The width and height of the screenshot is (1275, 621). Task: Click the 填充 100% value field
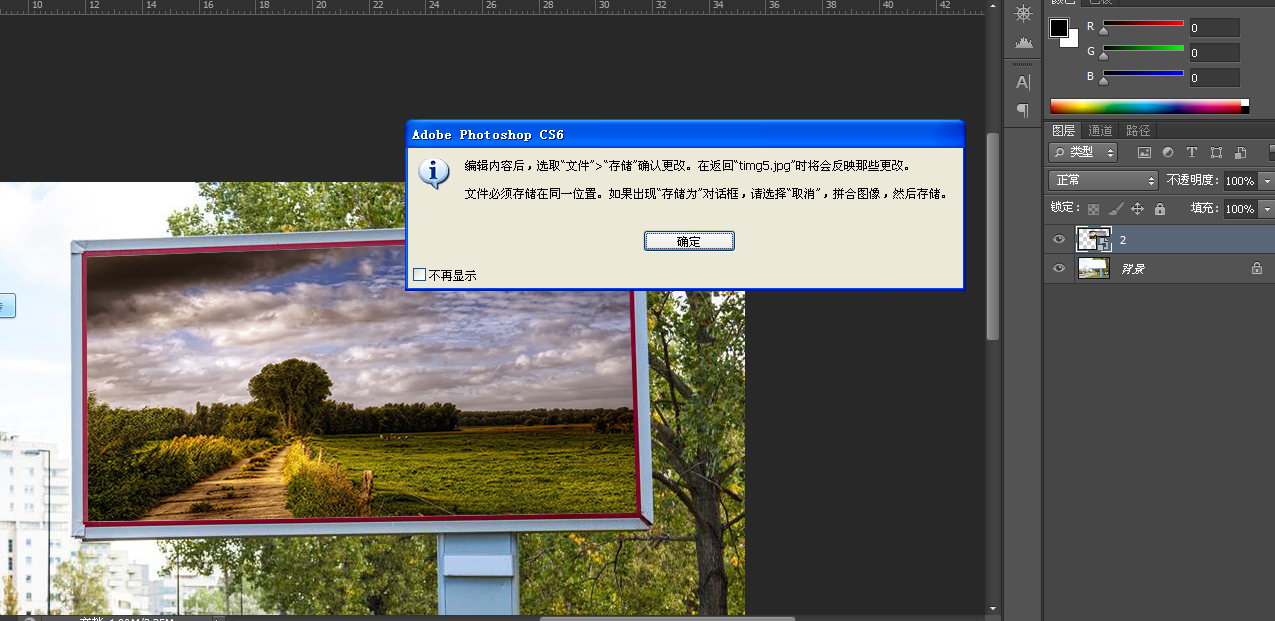1240,209
